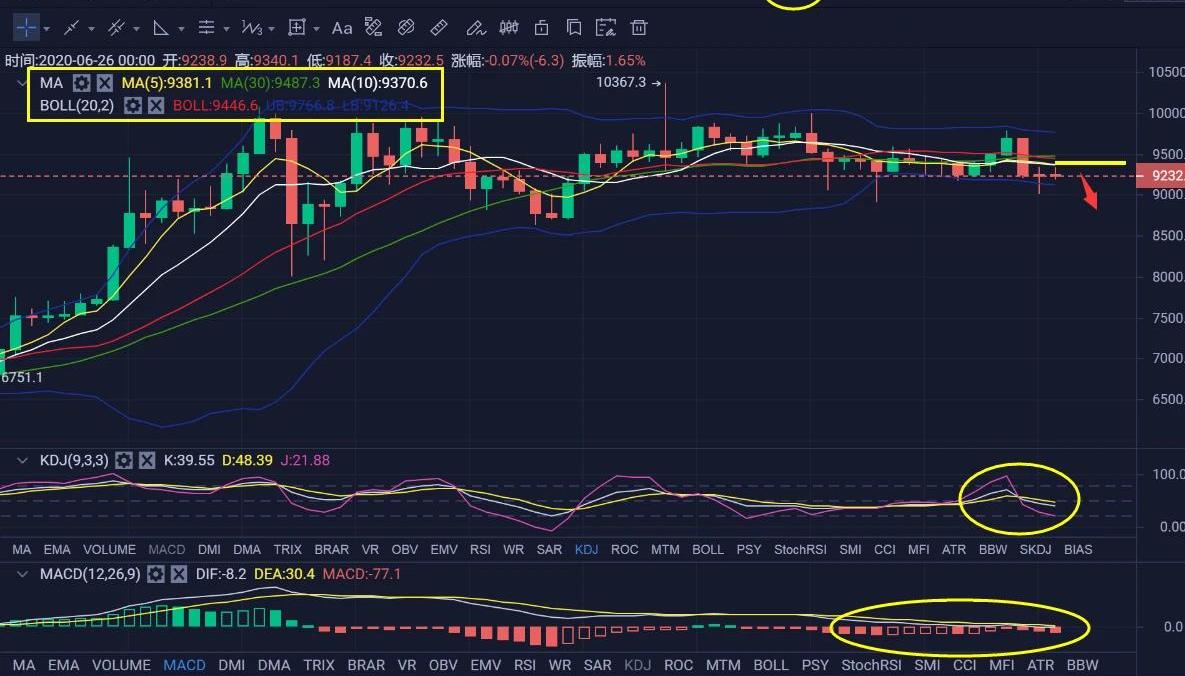Open dropdown arrow next to horizontal lines tool
This screenshot has width=1185, height=676.
(x=226, y=29)
